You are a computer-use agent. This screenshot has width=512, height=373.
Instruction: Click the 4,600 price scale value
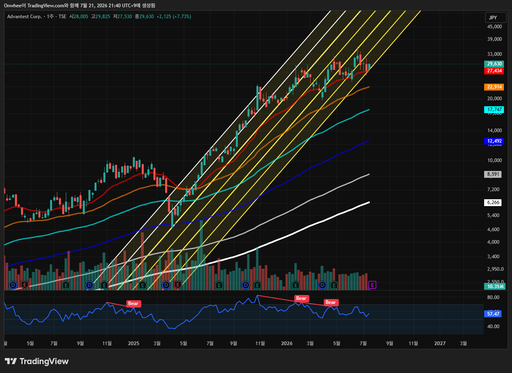point(494,229)
